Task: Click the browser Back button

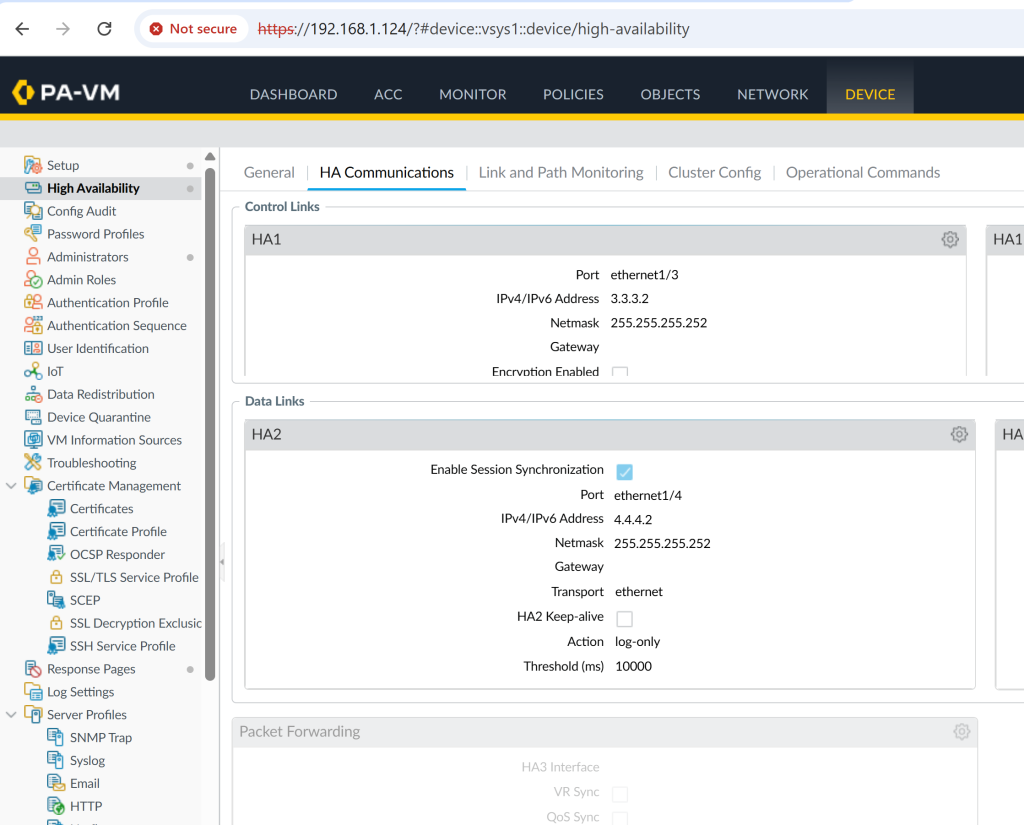Action: click(x=22, y=29)
